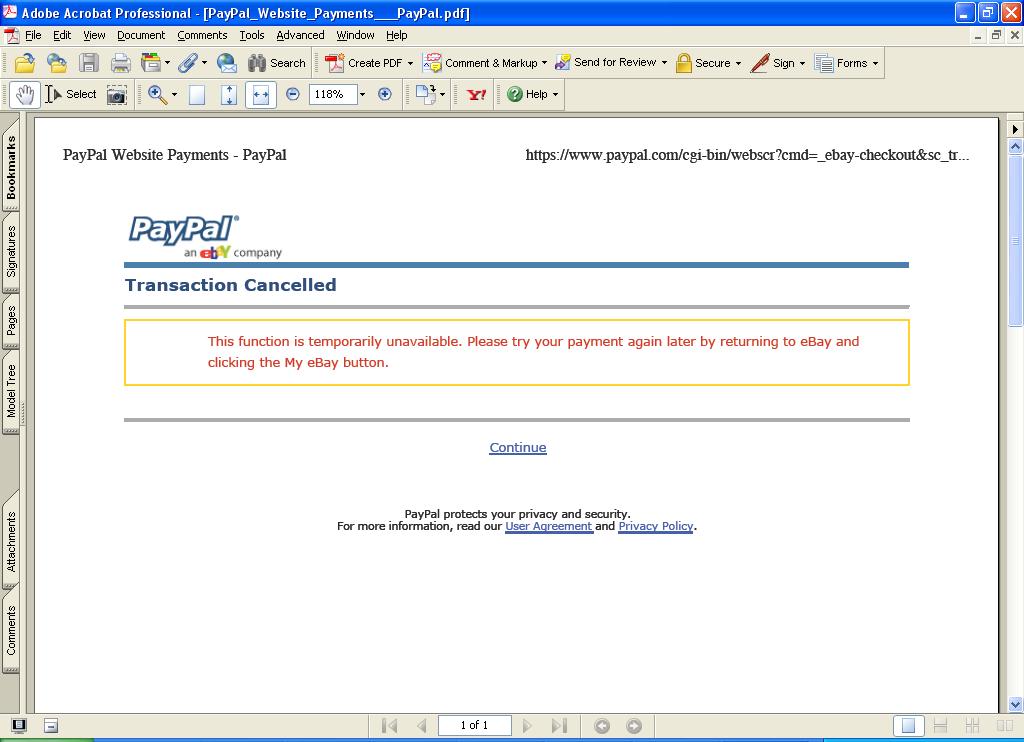1024x742 pixels.
Task: Show the Model Tree side panel
Action: pos(11,391)
